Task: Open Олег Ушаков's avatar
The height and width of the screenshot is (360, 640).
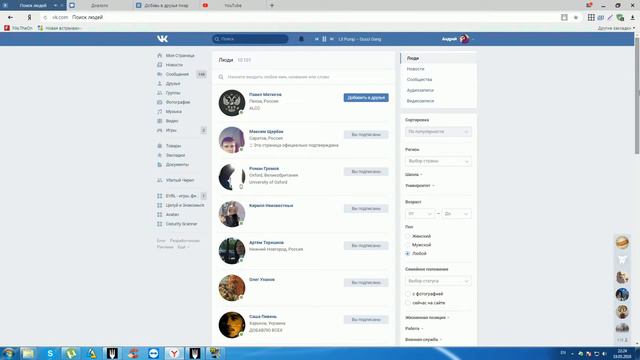Action: pos(231,288)
